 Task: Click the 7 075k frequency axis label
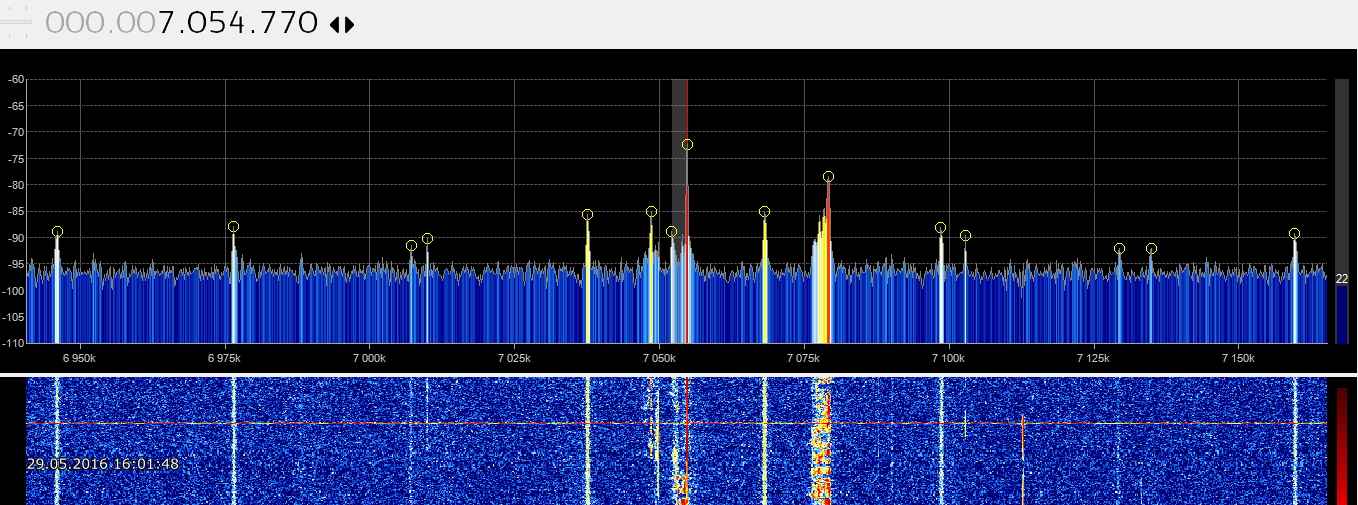pyautogui.click(x=804, y=357)
